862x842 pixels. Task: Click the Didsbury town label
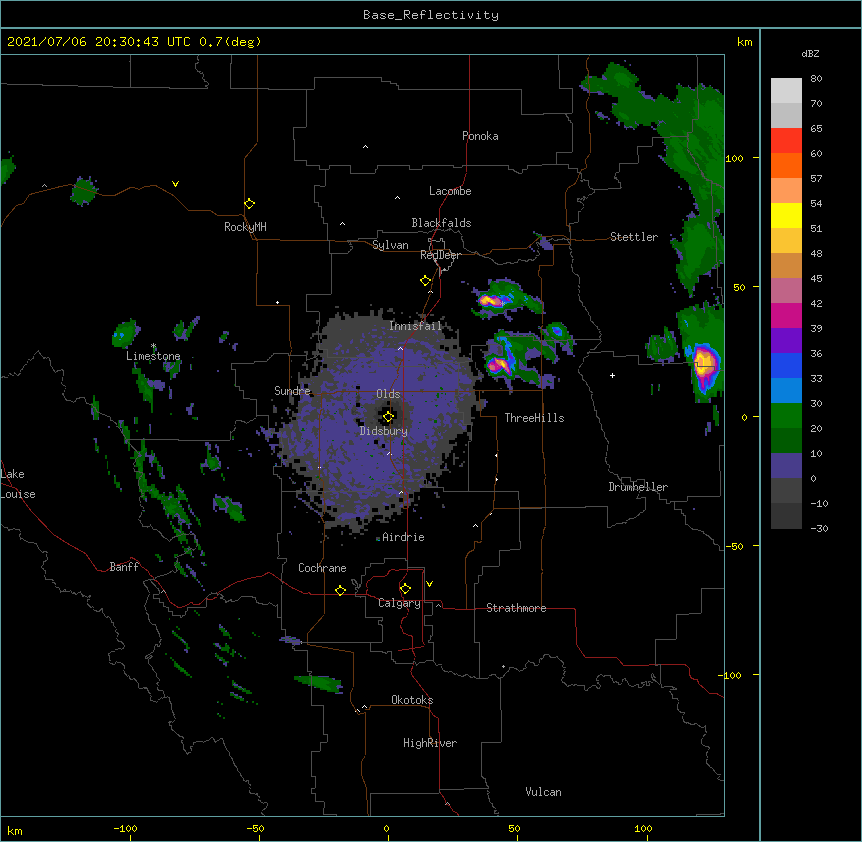pyautogui.click(x=384, y=431)
